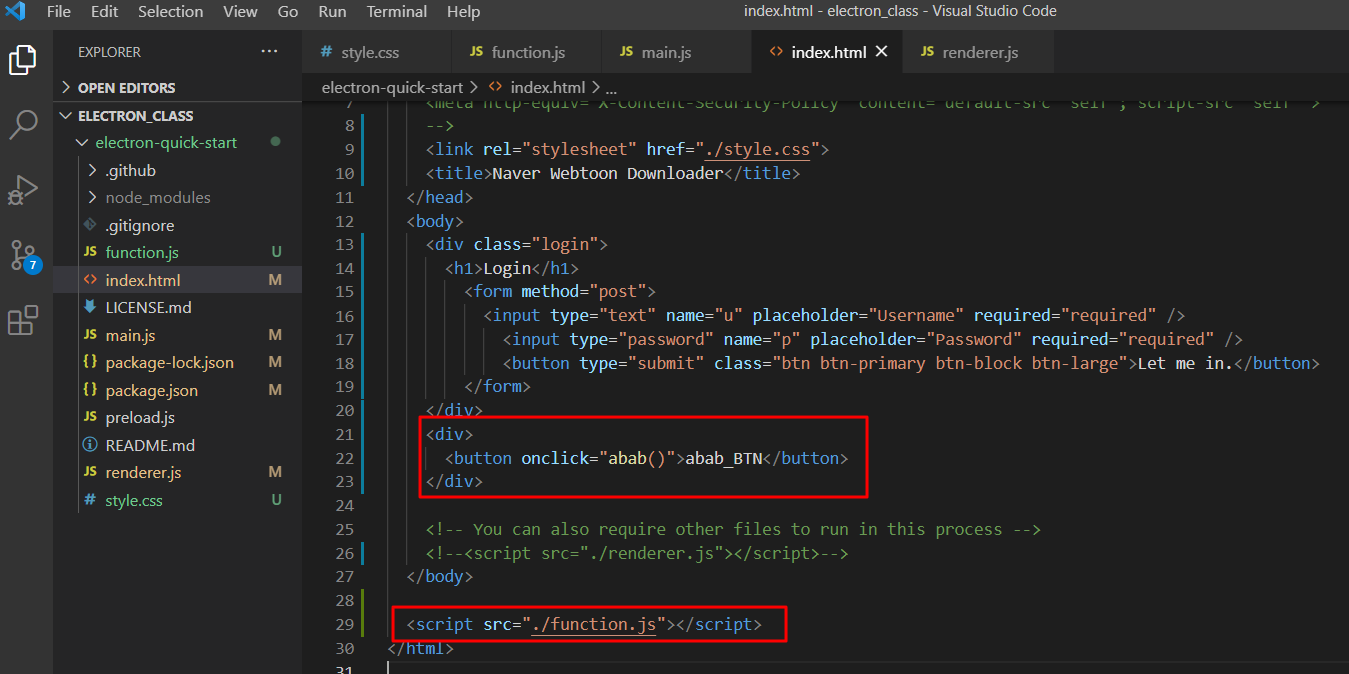Open Source Control view with 7 changes
This screenshot has width=1349, height=674.
(x=25, y=256)
